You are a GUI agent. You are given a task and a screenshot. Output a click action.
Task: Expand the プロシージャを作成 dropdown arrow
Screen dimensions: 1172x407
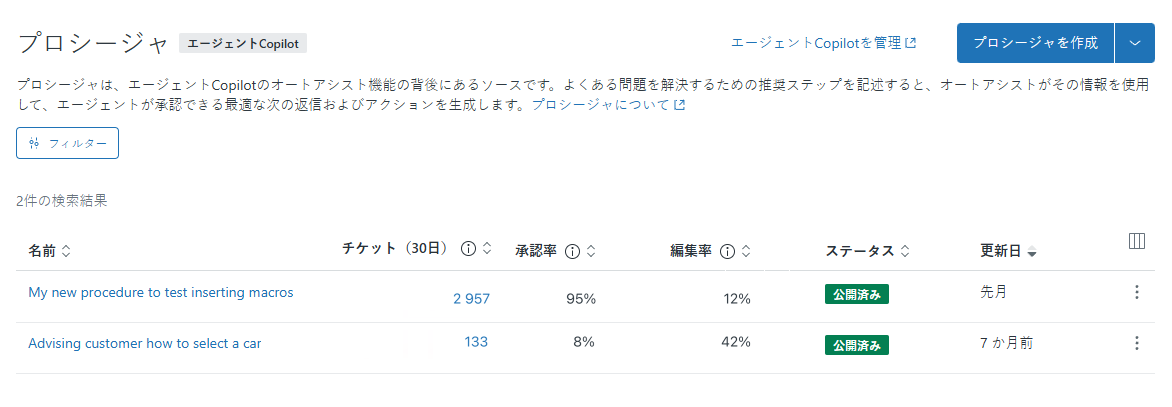(1134, 43)
